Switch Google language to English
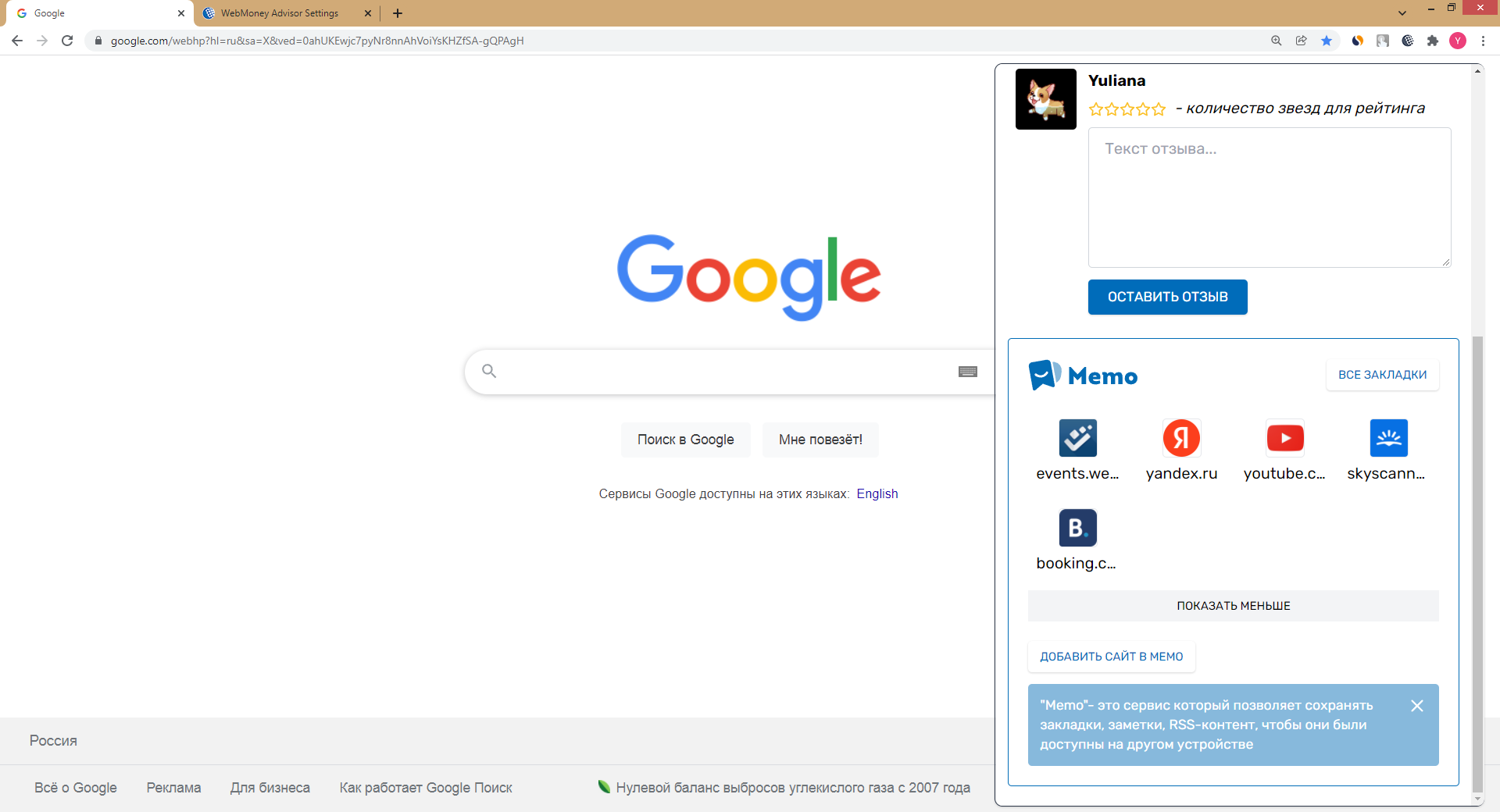 [x=877, y=493]
